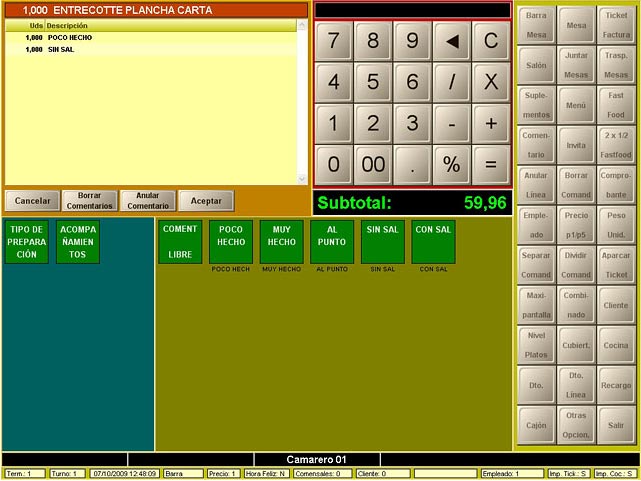Choose the AL PUNTO cooking option
This screenshot has width=641, height=481.
coord(332,242)
